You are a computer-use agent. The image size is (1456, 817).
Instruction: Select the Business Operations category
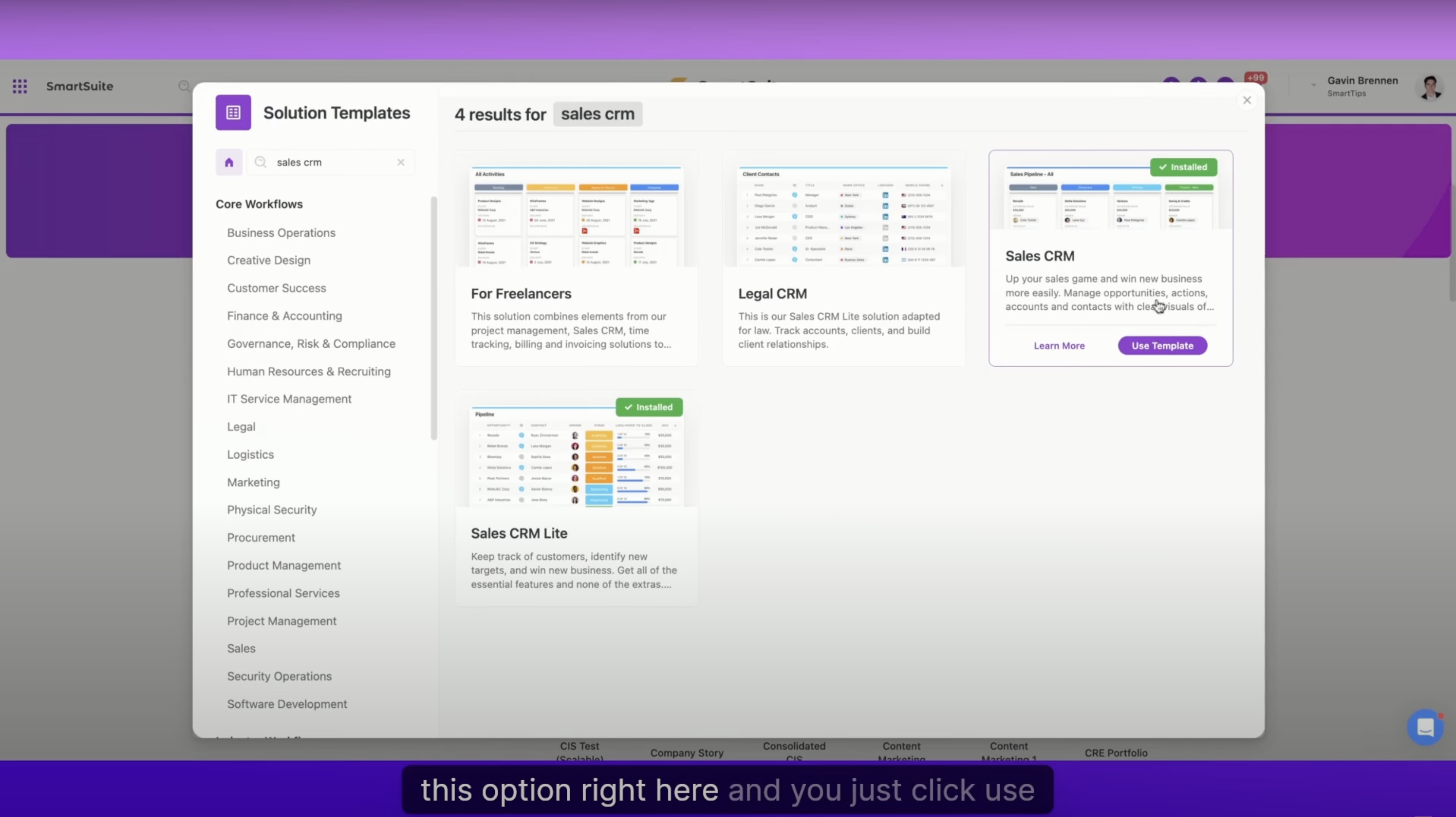point(281,233)
